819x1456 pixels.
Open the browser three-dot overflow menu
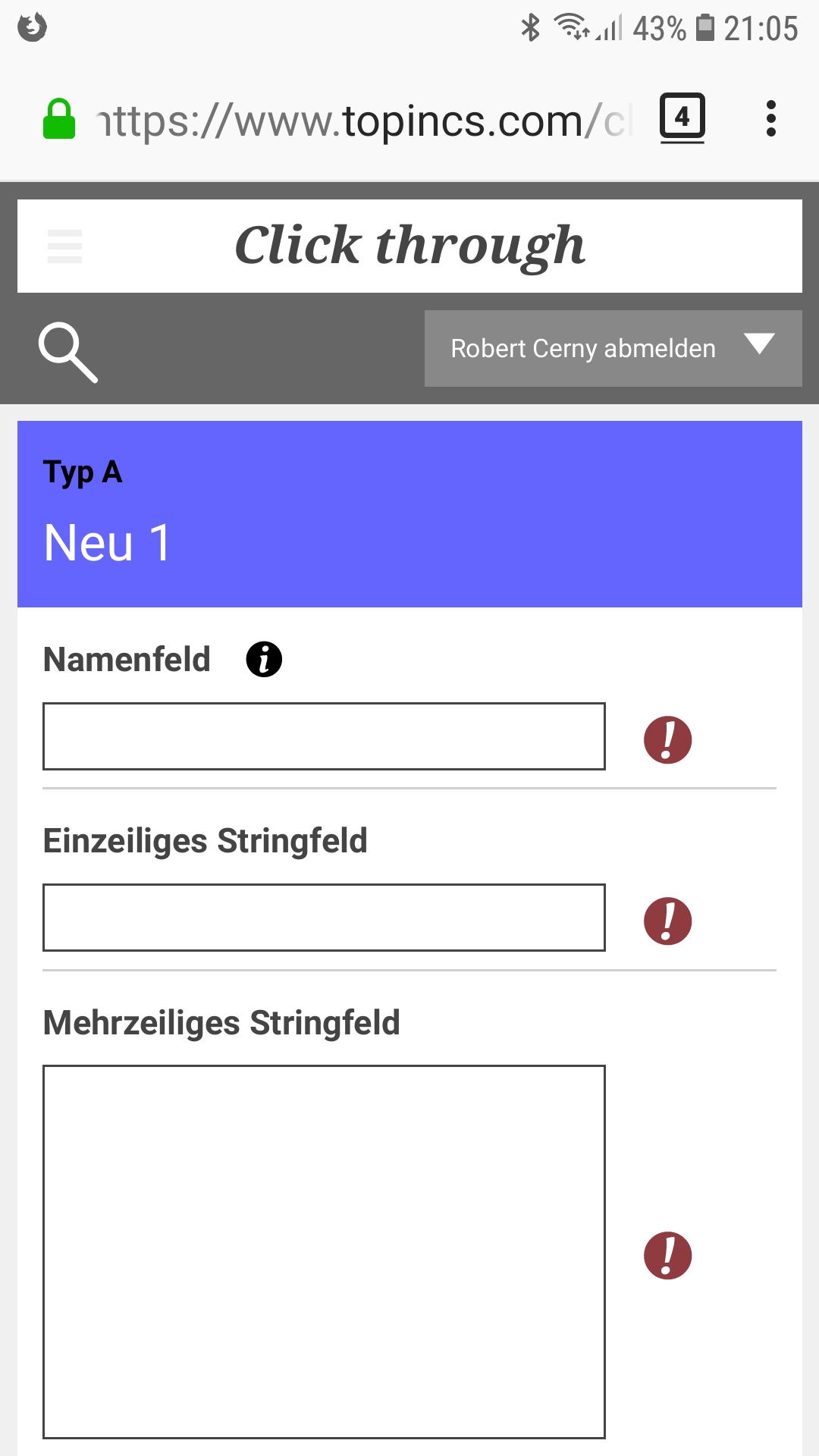pos(770,119)
